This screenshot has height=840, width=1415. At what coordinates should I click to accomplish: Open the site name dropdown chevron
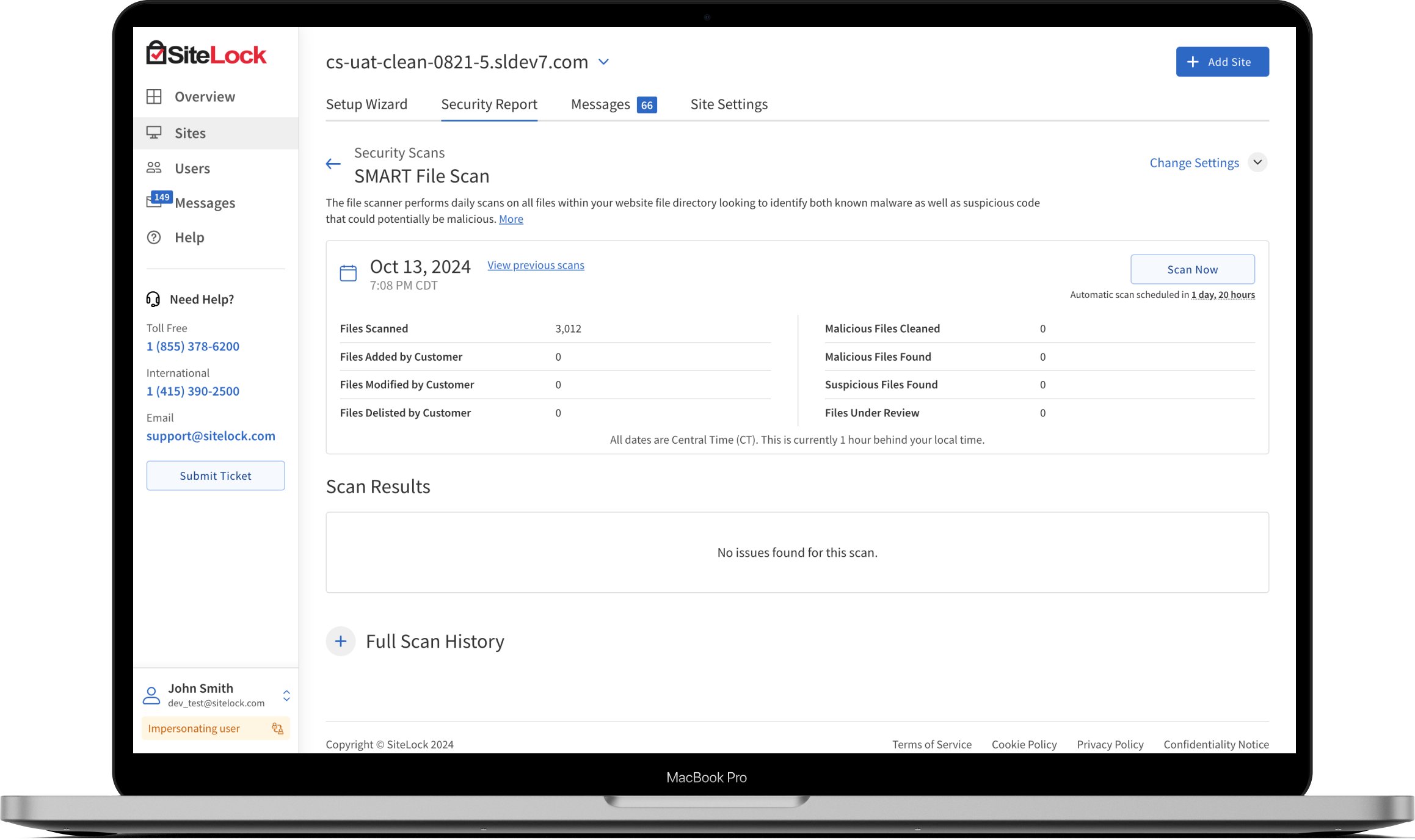603,62
